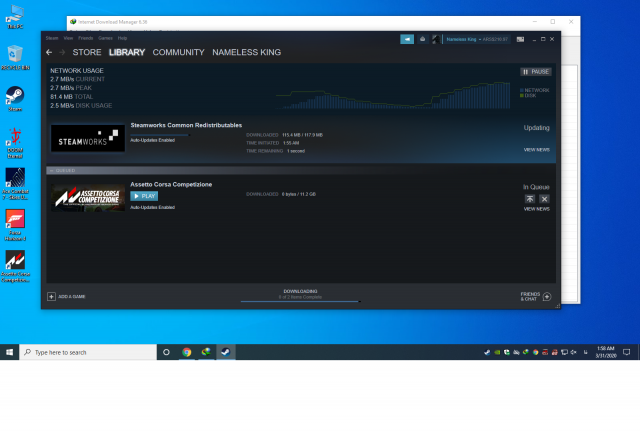Click View News for Steamworks Common Redistributables

tap(536, 149)
